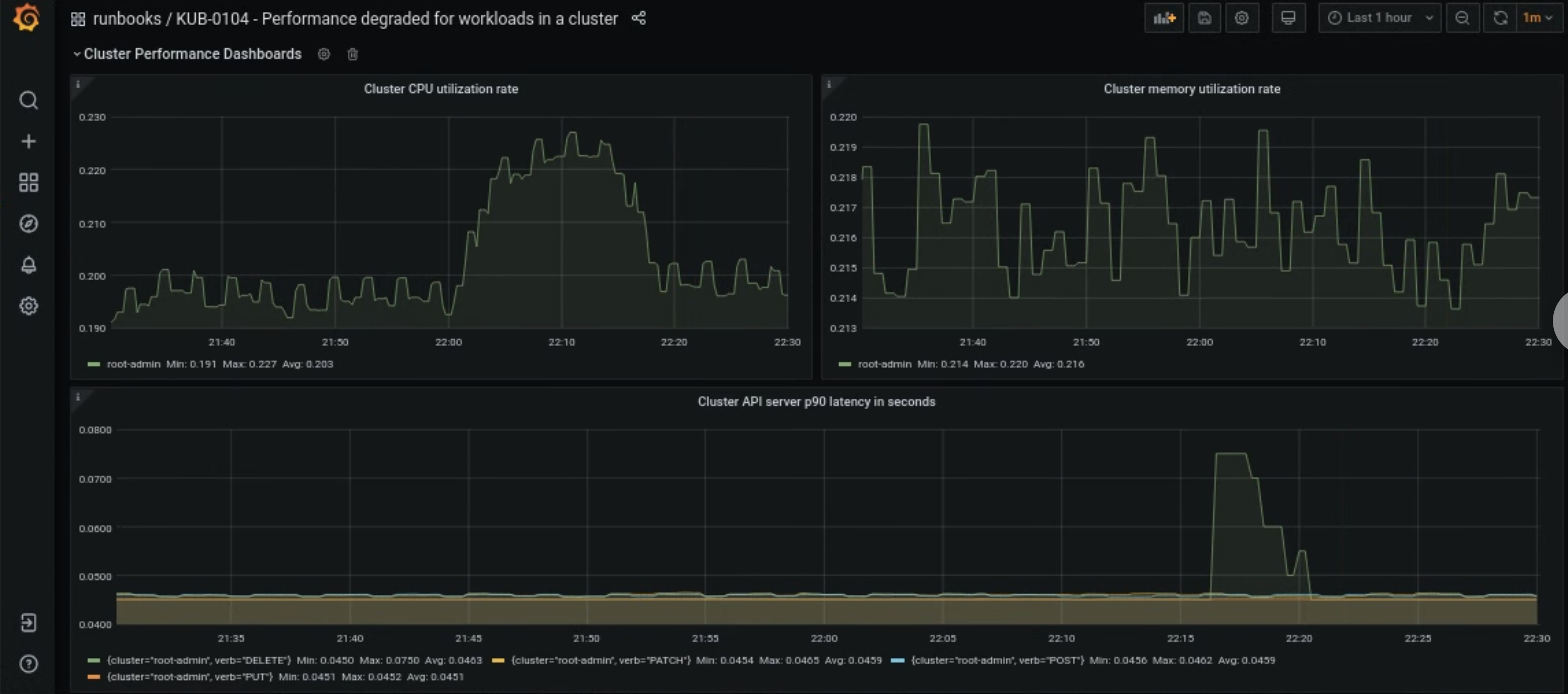Open Dashboard settings via the gear icon
The width and height of the screenshot is (1568, 694).
(1242, 18)
